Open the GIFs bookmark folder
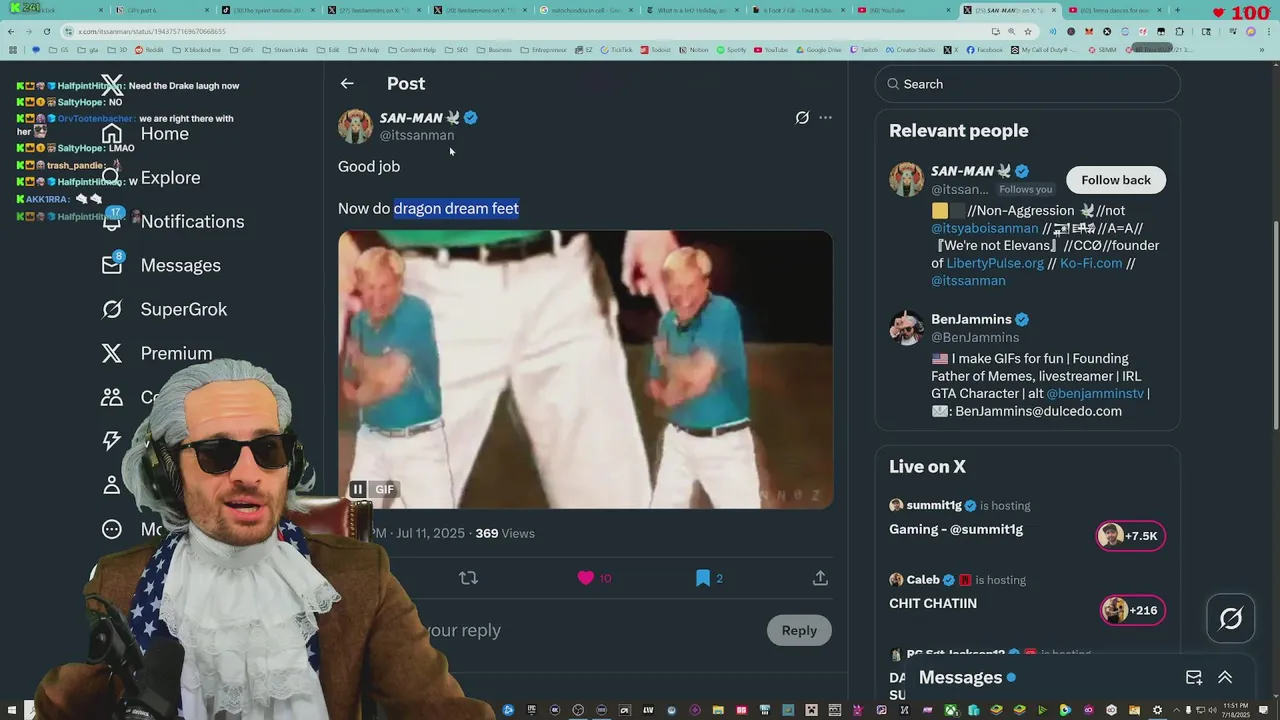1280x720 pixels. (x=241, y=50)
